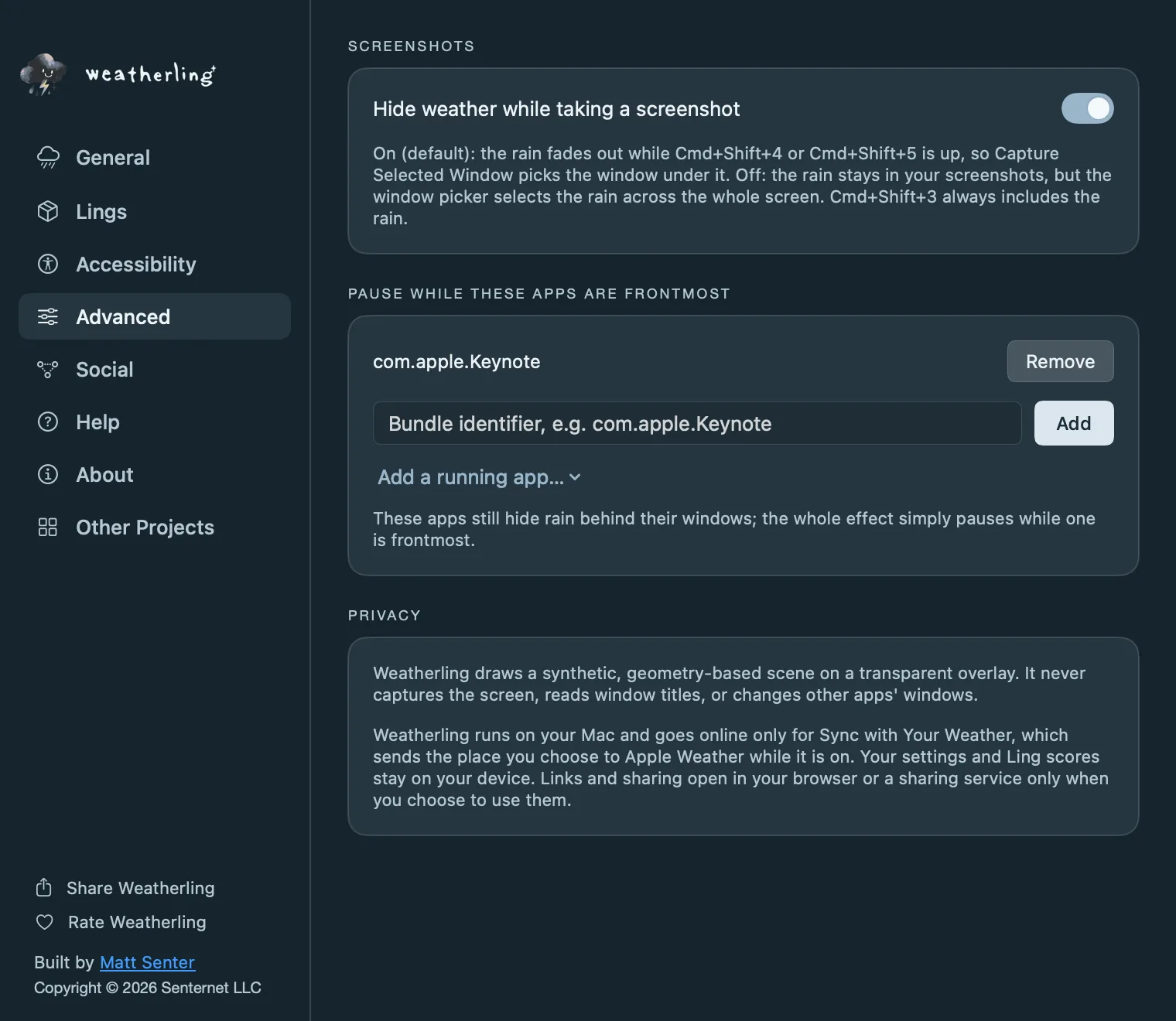Image resolution: width=1176 pixels, height=1021 pixels.
Task: Toggle Hide weather while taking a screenshot
Action: pos(1087,108)
